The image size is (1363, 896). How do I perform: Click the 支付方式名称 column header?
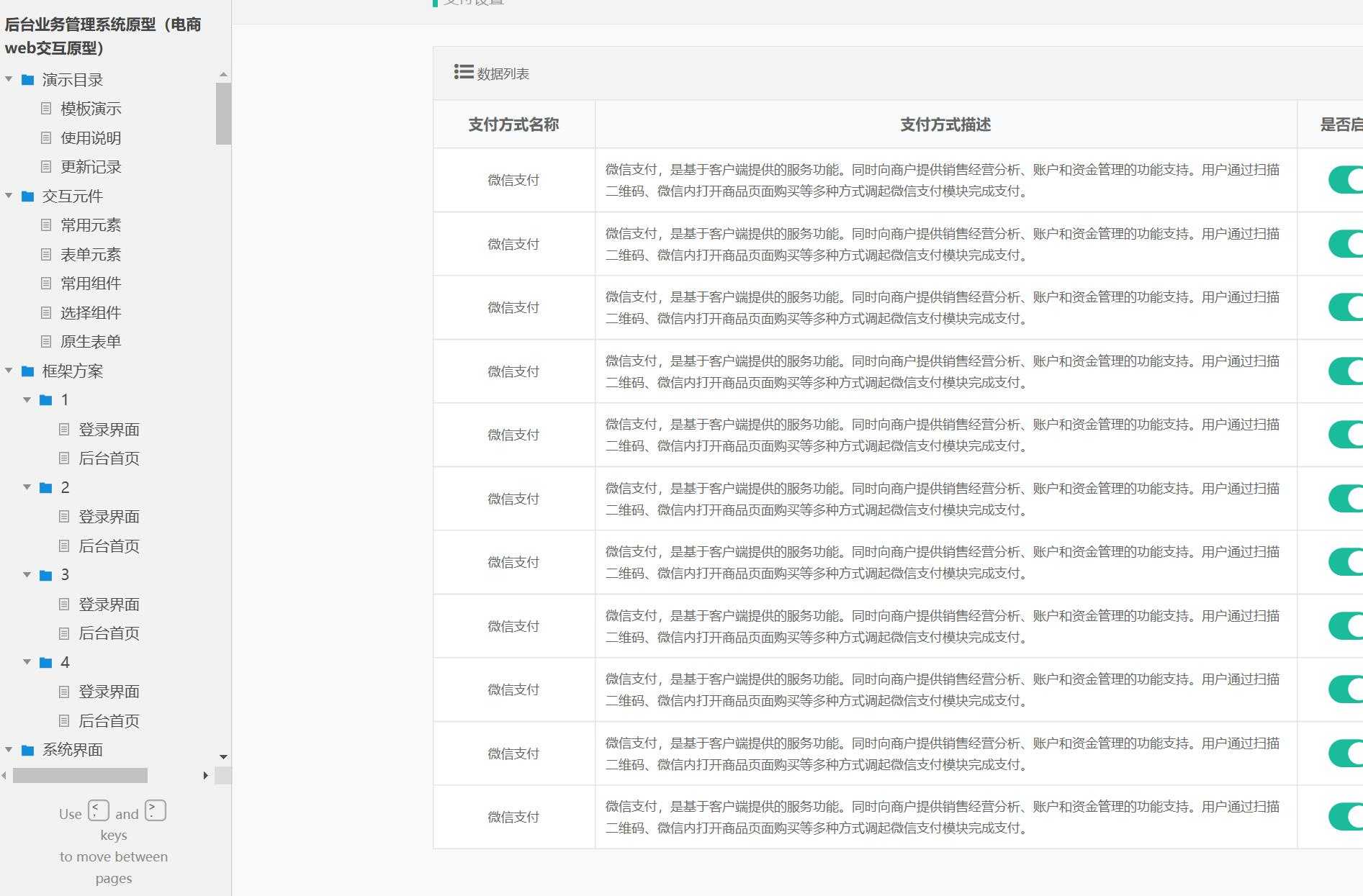[x=513, y=124]
